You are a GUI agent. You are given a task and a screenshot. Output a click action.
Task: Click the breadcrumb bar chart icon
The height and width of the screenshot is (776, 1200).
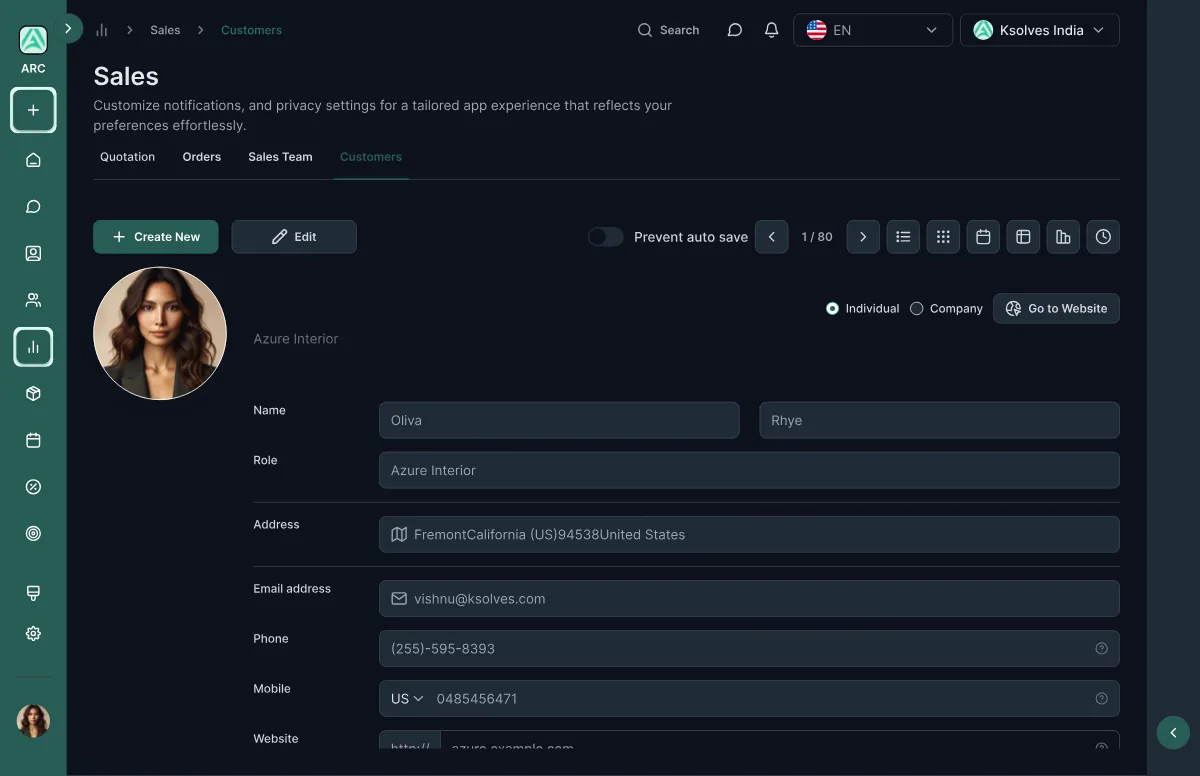click(101, 30)
